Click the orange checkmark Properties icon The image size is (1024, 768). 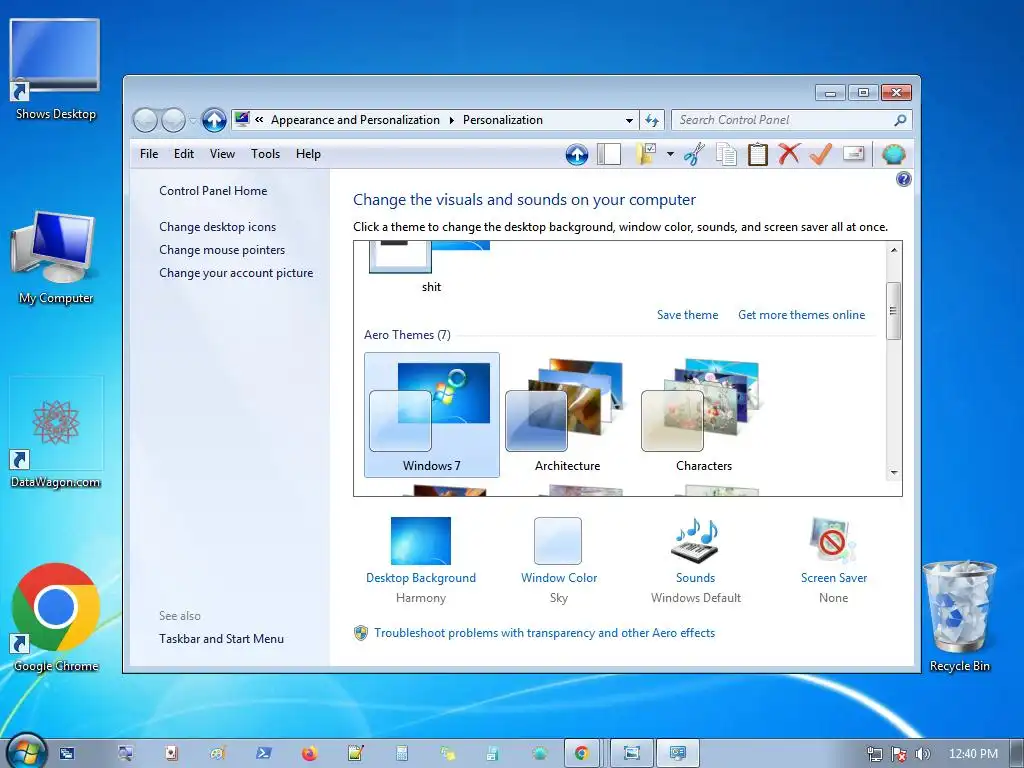[x=820, y=154]
